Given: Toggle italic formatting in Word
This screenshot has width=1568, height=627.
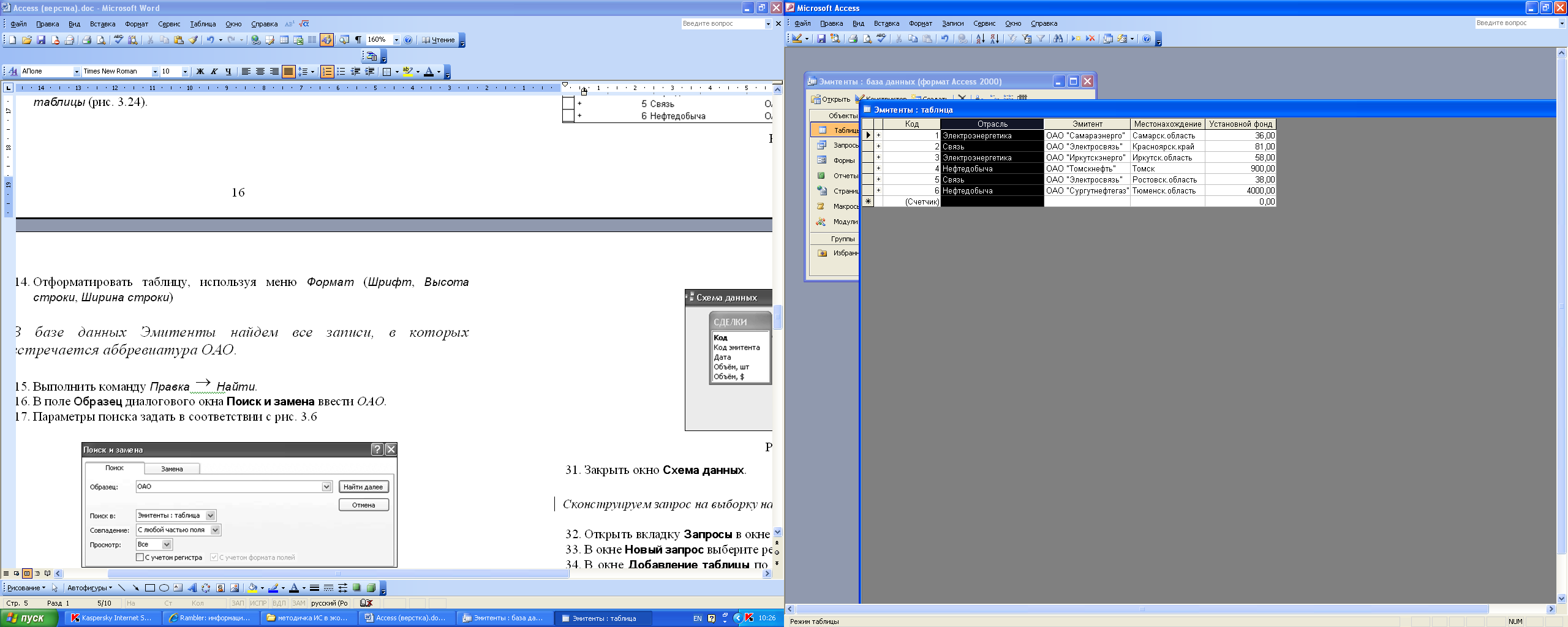Looking at the screenshot, I should [x=214, y=72].
